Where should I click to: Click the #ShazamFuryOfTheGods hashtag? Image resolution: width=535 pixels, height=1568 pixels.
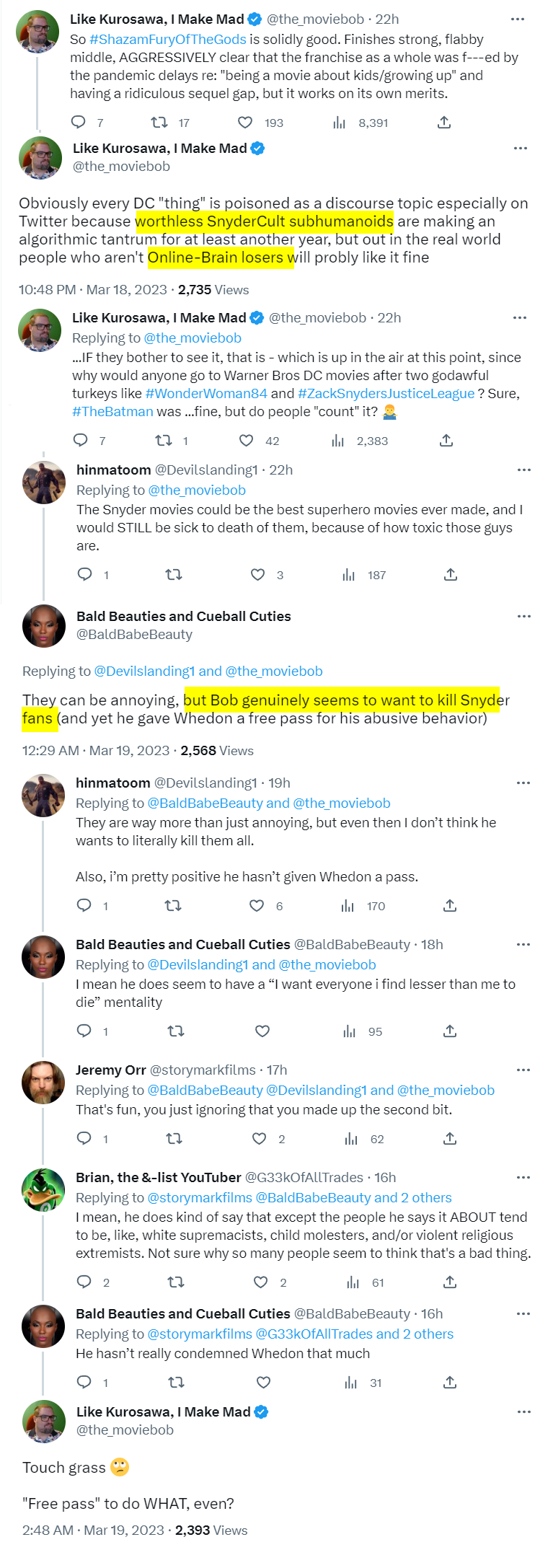(168, 40)
